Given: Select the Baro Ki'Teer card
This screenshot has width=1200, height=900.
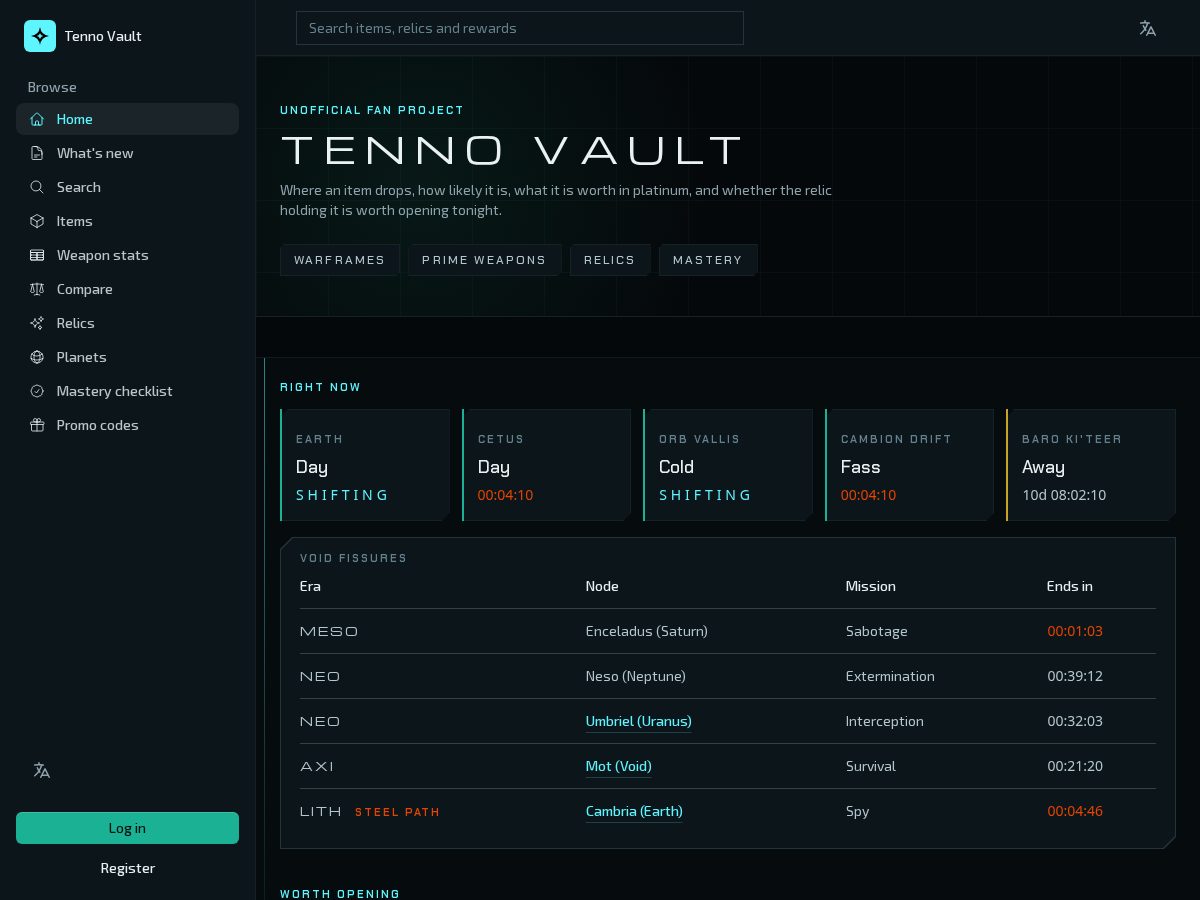Looking at the screenshot, I should click(x=1091, y=465).
